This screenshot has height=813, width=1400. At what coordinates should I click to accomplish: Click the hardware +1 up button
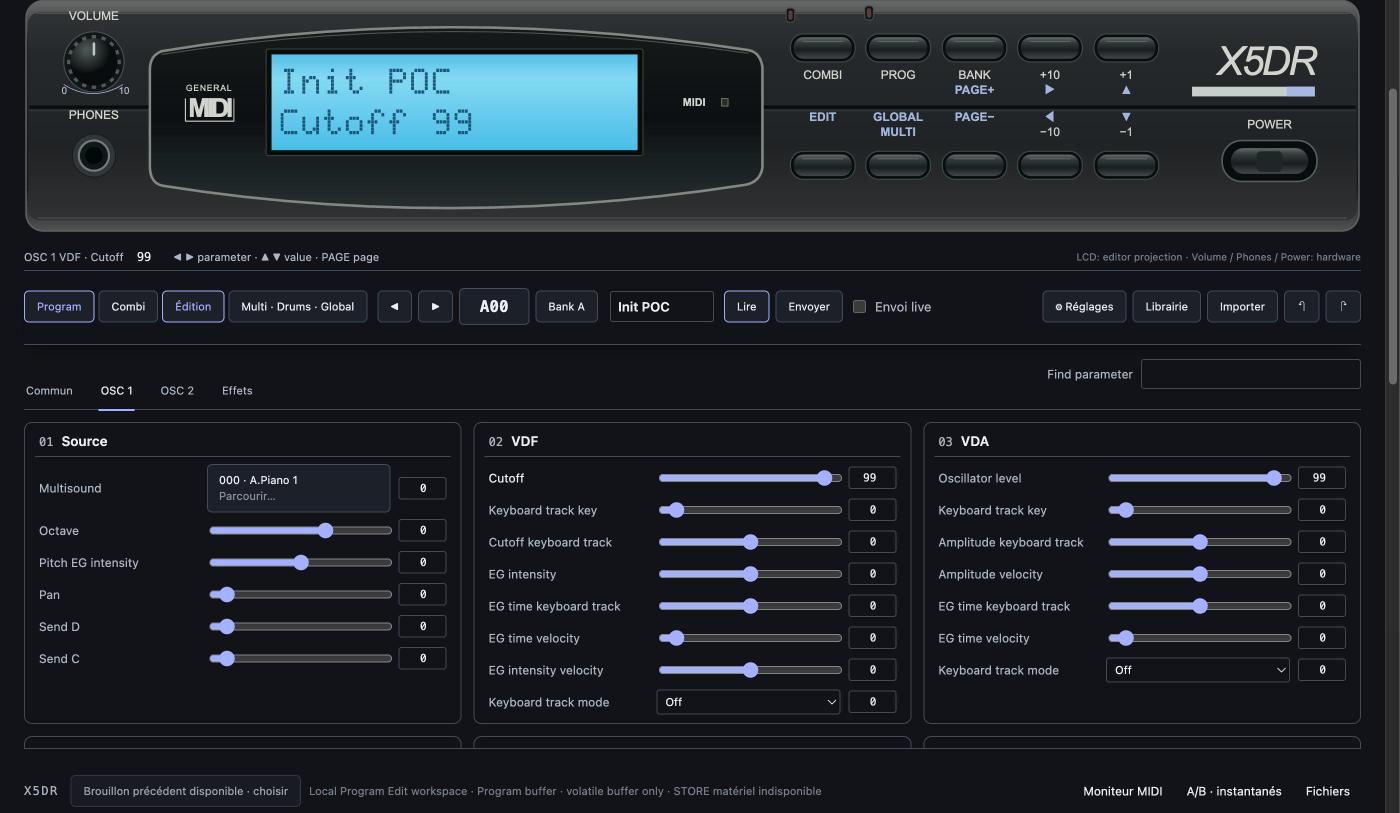tap(1126, 47)
